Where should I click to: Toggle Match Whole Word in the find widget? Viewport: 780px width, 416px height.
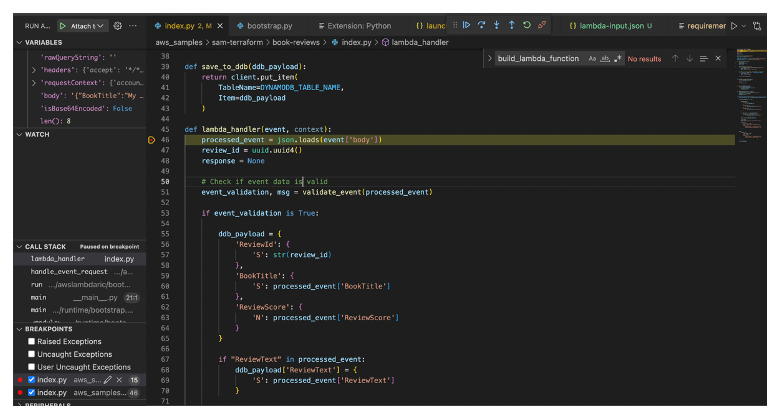pyautogui.click(x=605, y=59)
